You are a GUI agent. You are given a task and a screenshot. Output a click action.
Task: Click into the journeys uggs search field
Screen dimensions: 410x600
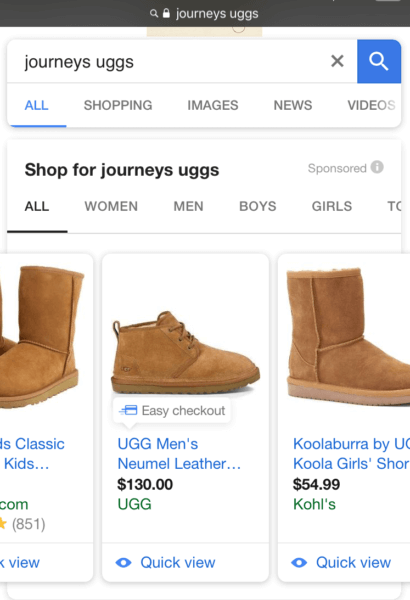168,62
